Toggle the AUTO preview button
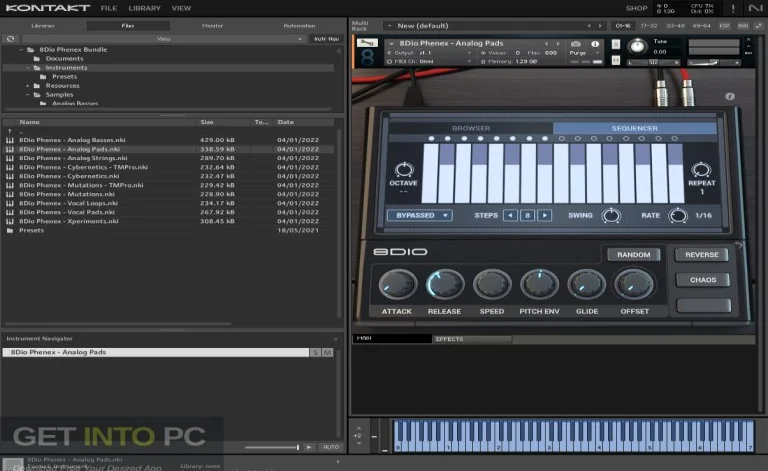The image size is (768, 471). [331, 447]
